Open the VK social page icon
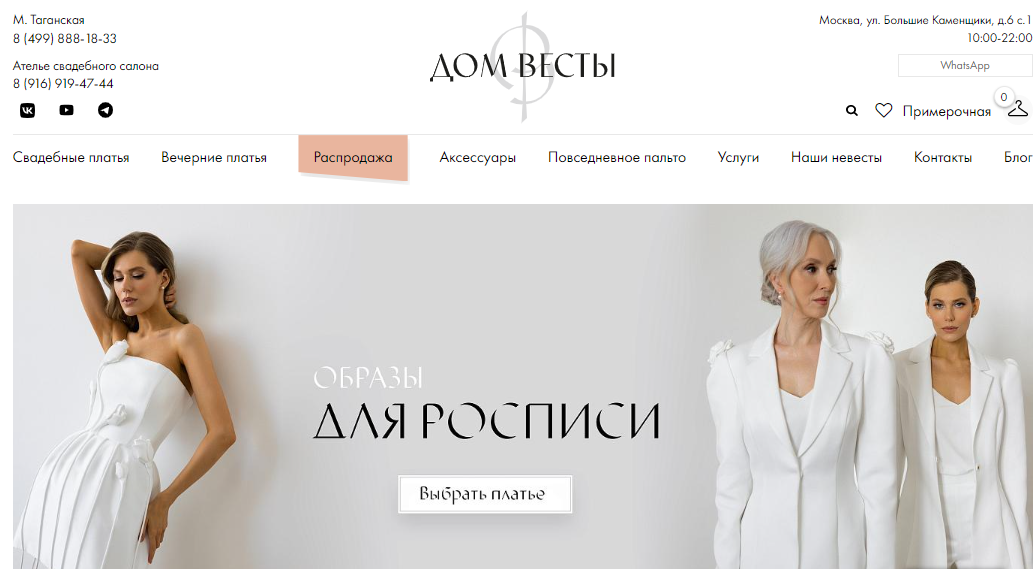Screen dimensions: 1035x569 click(x=27, y=110)
